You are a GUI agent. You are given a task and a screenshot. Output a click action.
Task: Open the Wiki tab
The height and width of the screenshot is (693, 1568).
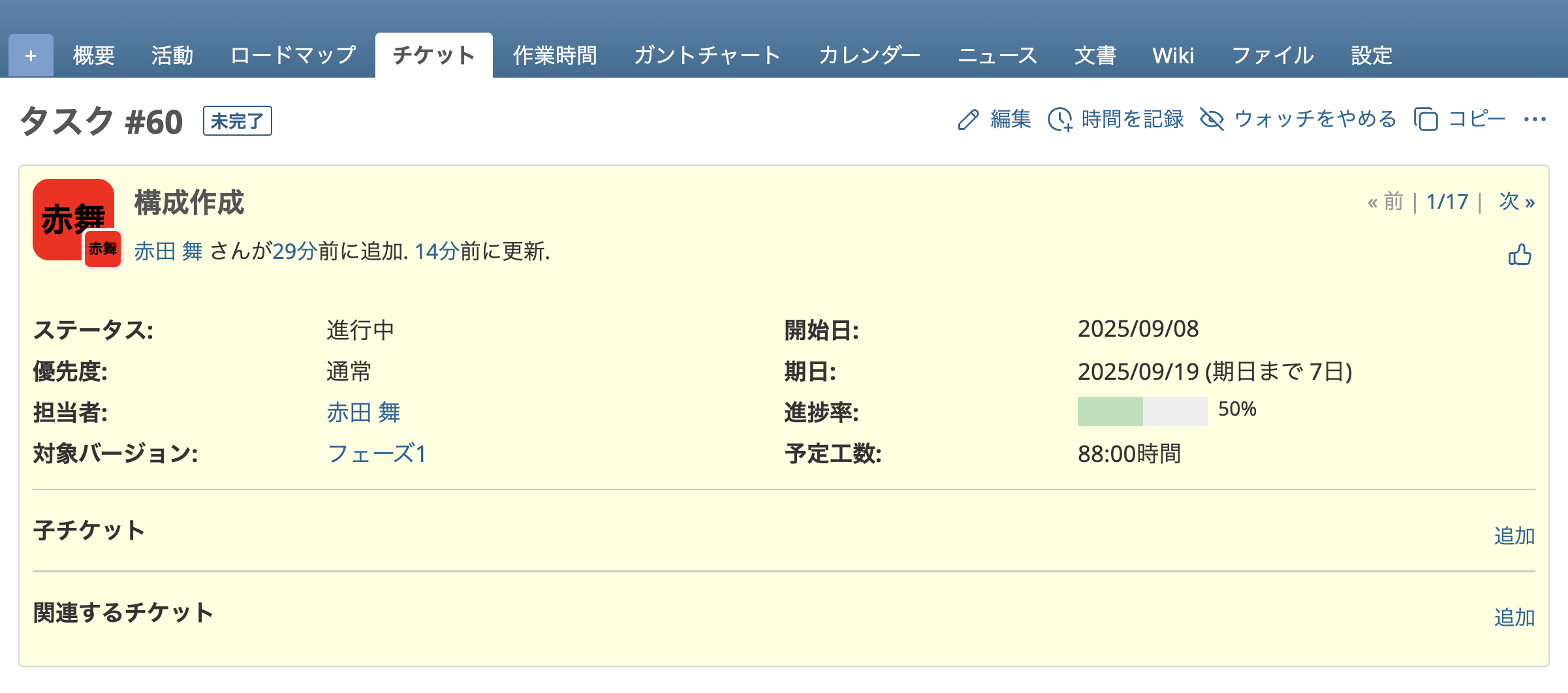coord(1173,55)
